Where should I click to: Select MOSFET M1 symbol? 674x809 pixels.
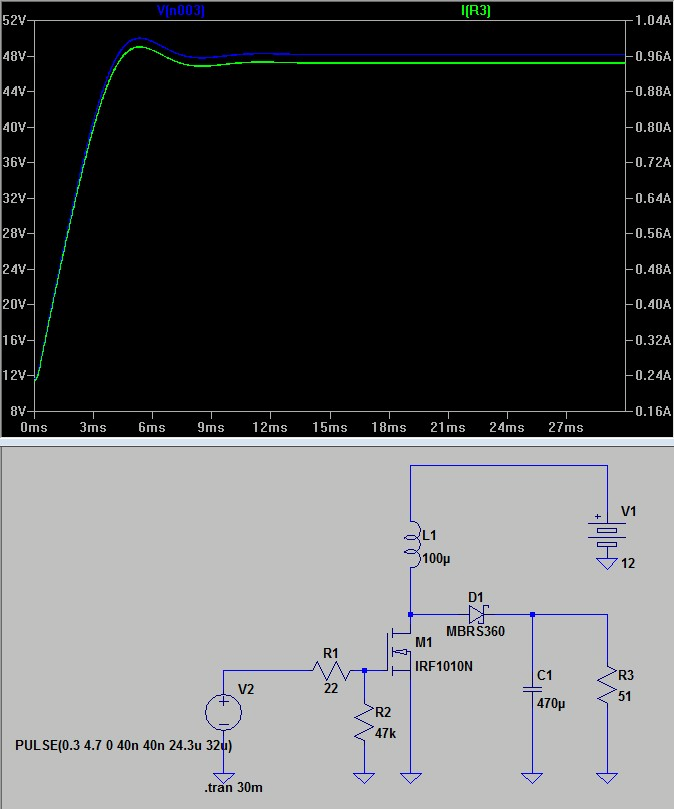(398, 652)
